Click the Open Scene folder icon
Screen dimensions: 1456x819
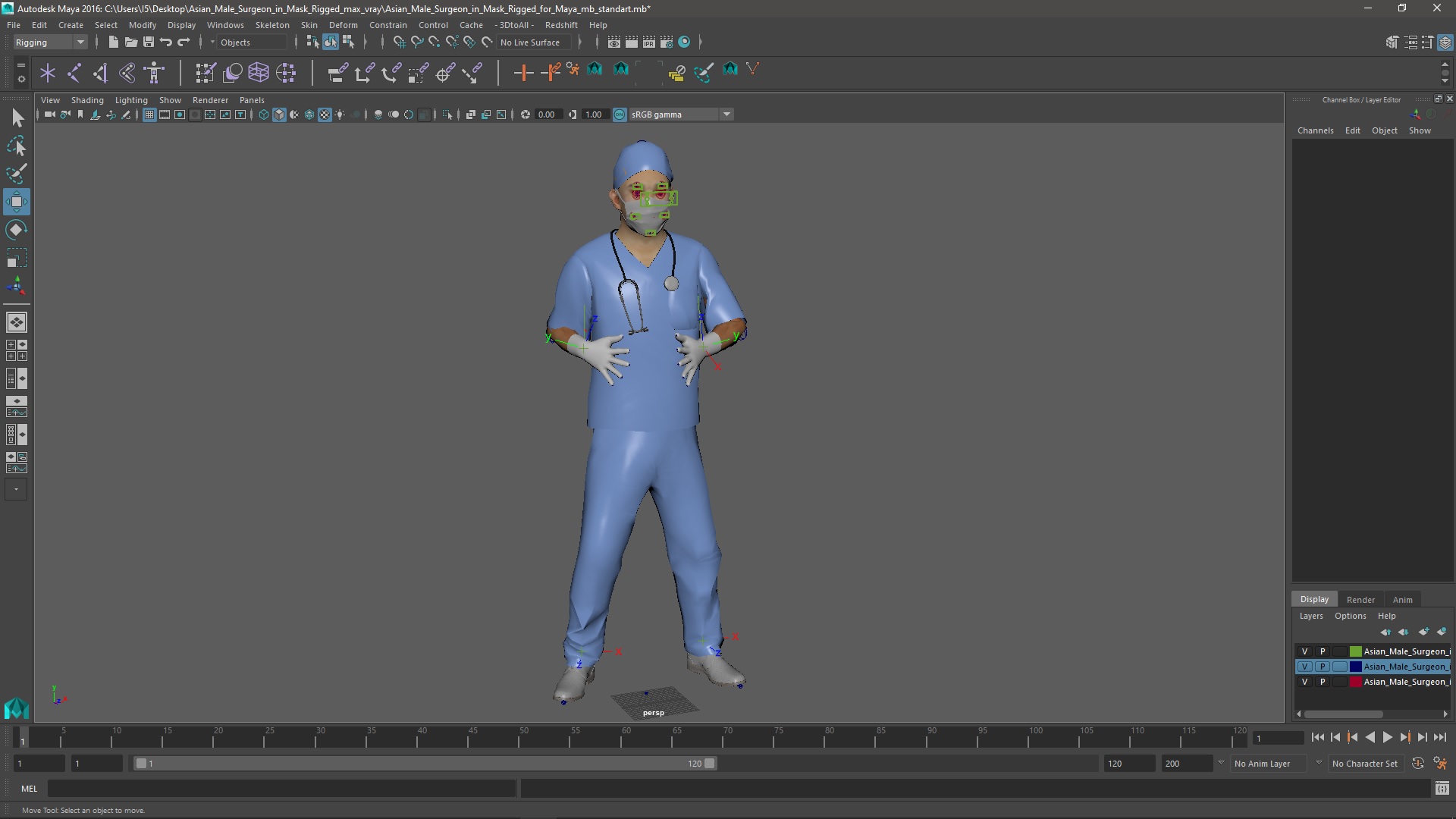(130, 42)
